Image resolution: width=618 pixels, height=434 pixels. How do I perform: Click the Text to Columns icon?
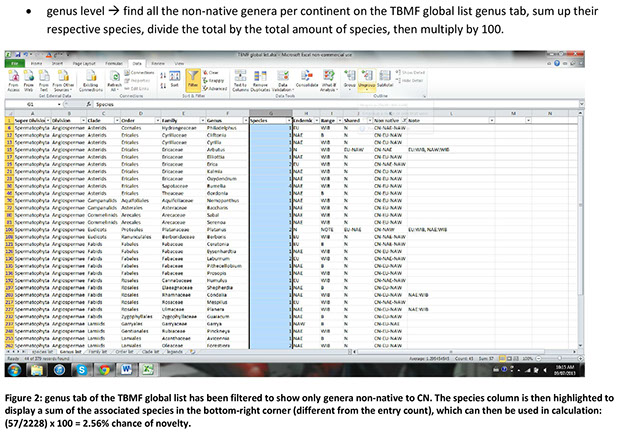pyautogui.click(x=240, y=80)
